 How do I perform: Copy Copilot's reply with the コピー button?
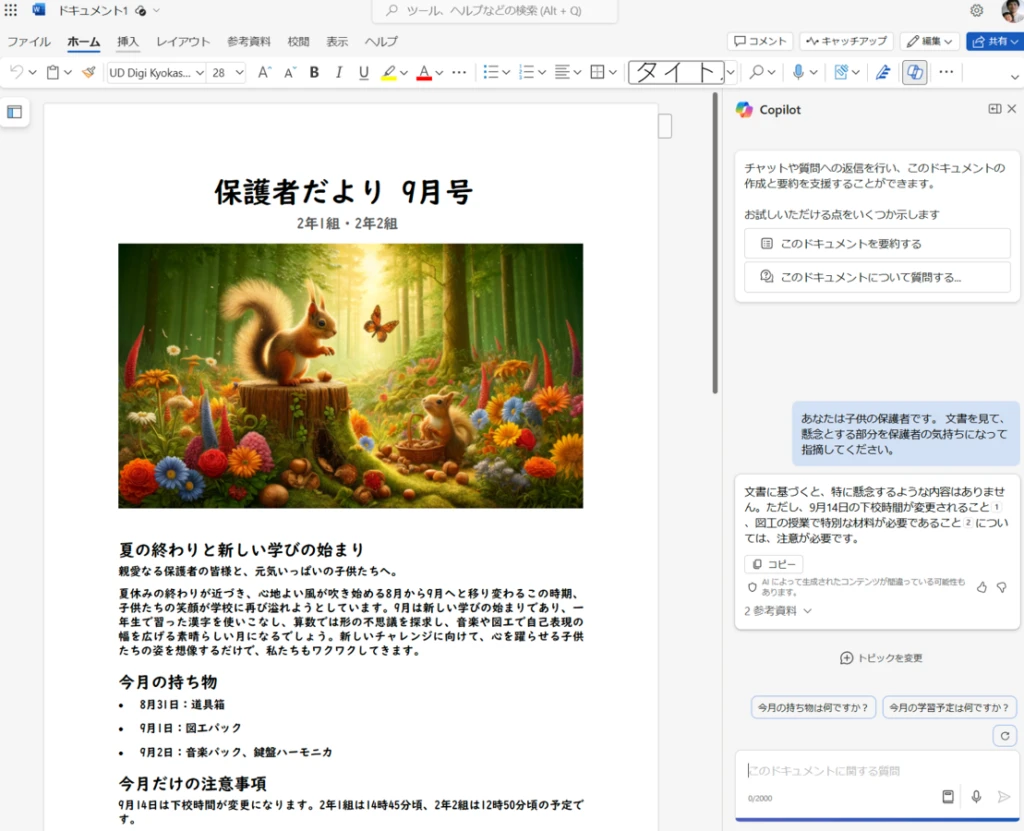[773, 563]
